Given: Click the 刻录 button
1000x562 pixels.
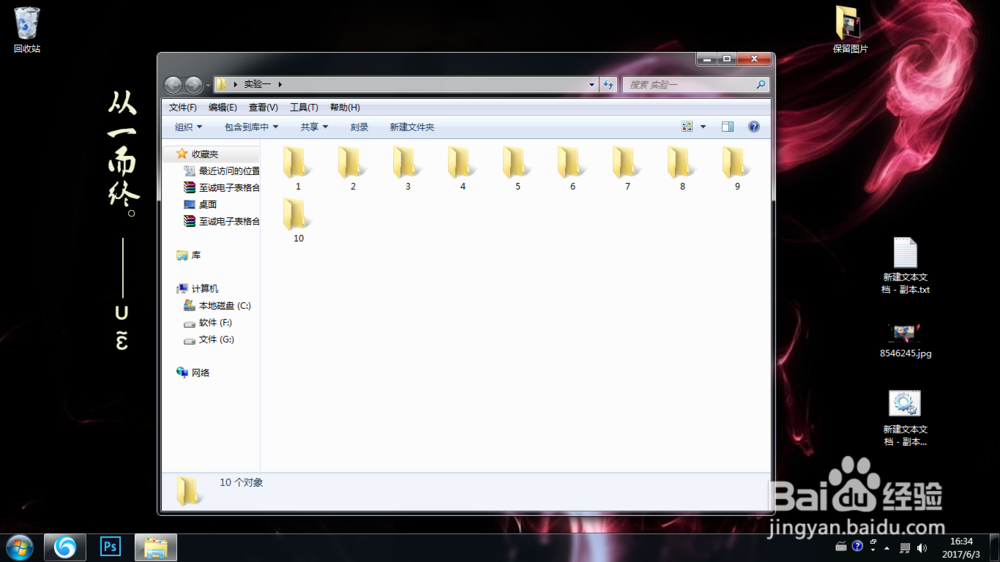Looking at the screenshot, I should (359, 127).
